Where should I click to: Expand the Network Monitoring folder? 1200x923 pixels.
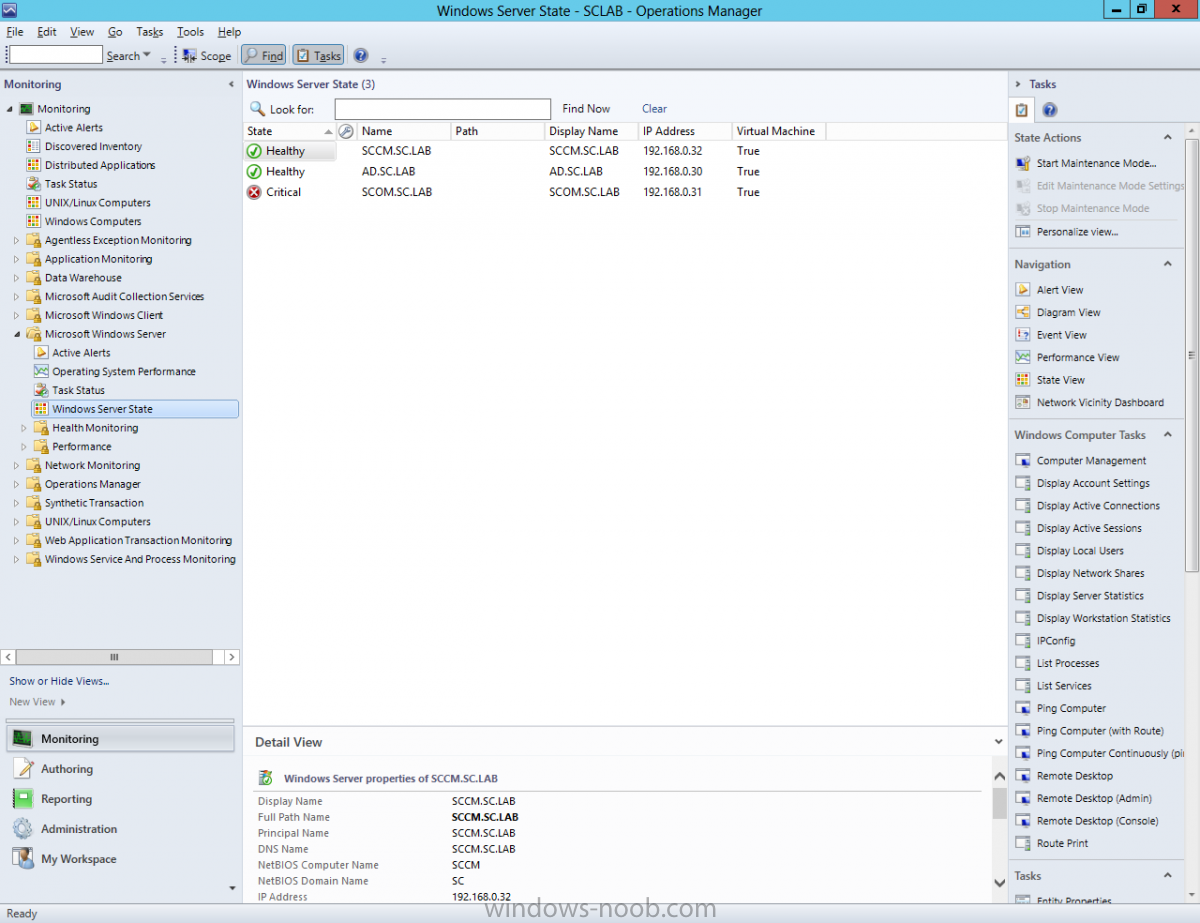point(16,466)
